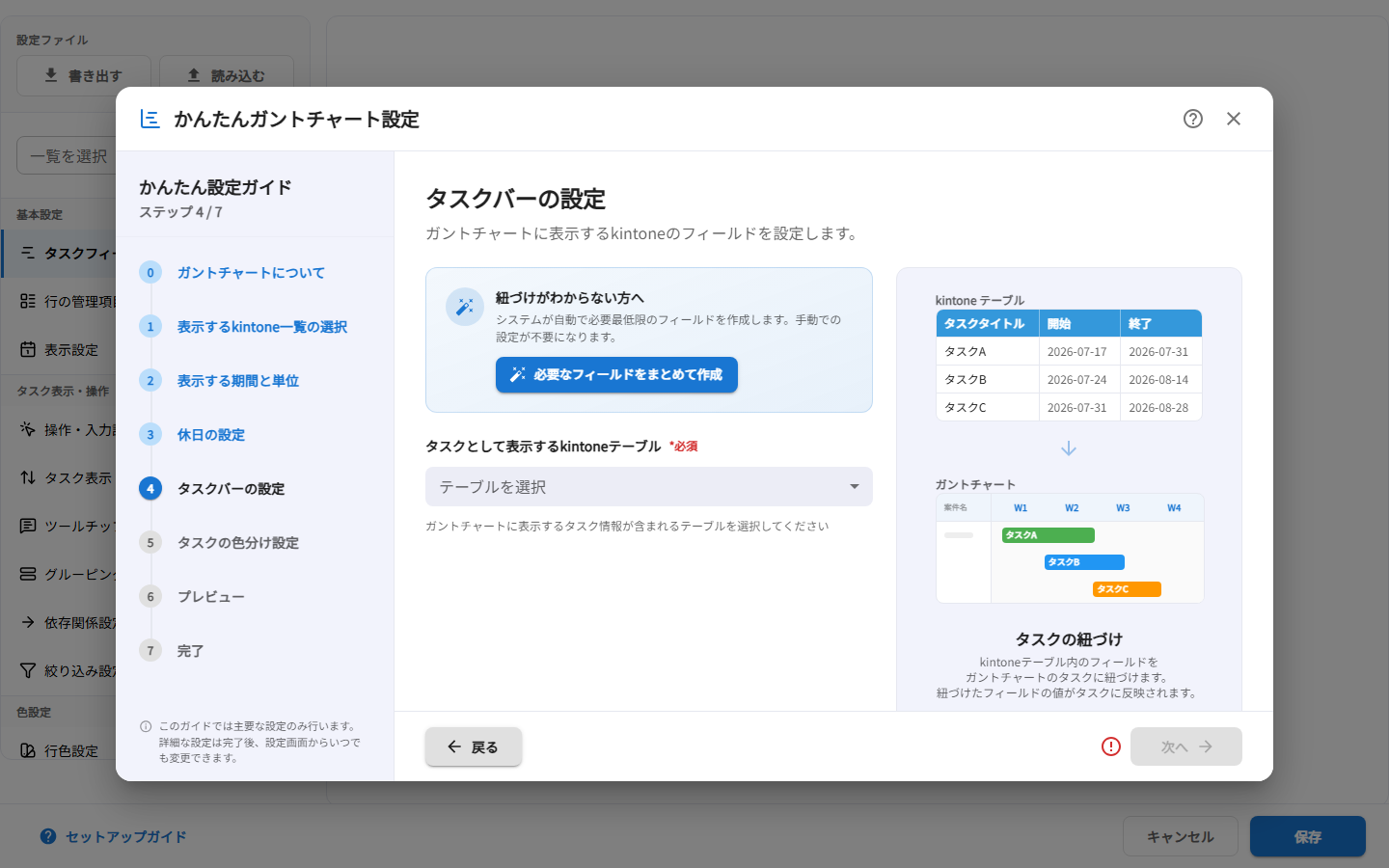The width and height of the screenshot is (1389, 868).
Task: Click the blue タスクB bar in preview
Action: [x=1084, y=562]
